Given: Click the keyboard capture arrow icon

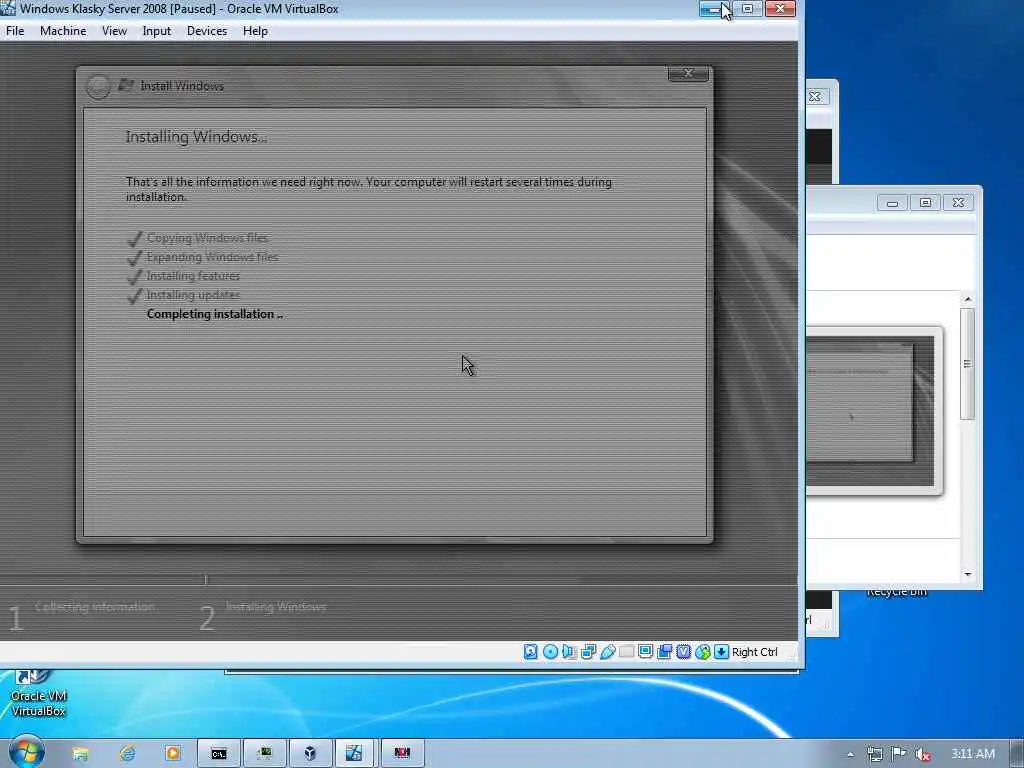Looking at the screenshot, I should 721,651.
